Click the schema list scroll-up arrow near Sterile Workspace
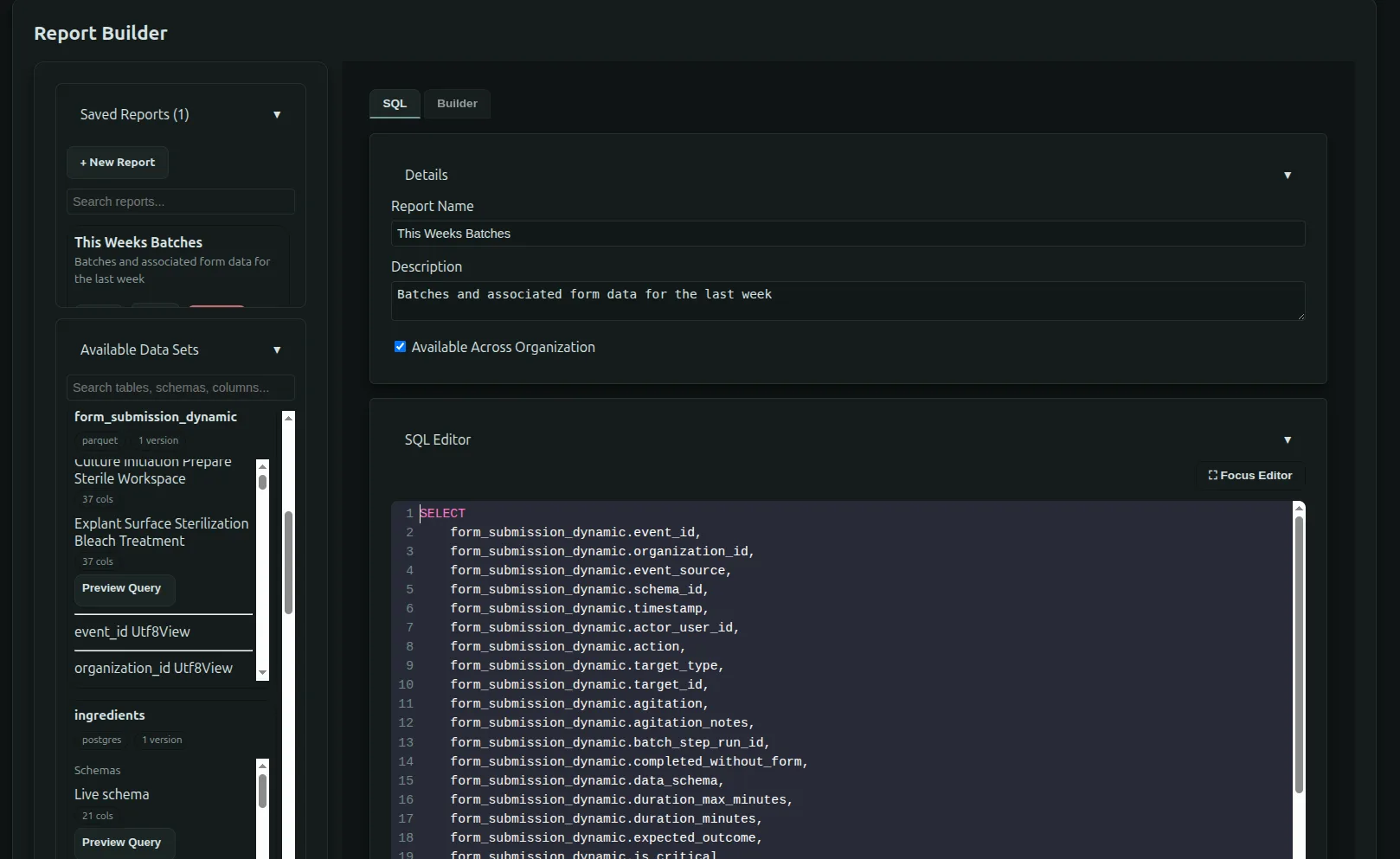The width and height of the screenshot is (1400, 859). [x=263, y=466]
